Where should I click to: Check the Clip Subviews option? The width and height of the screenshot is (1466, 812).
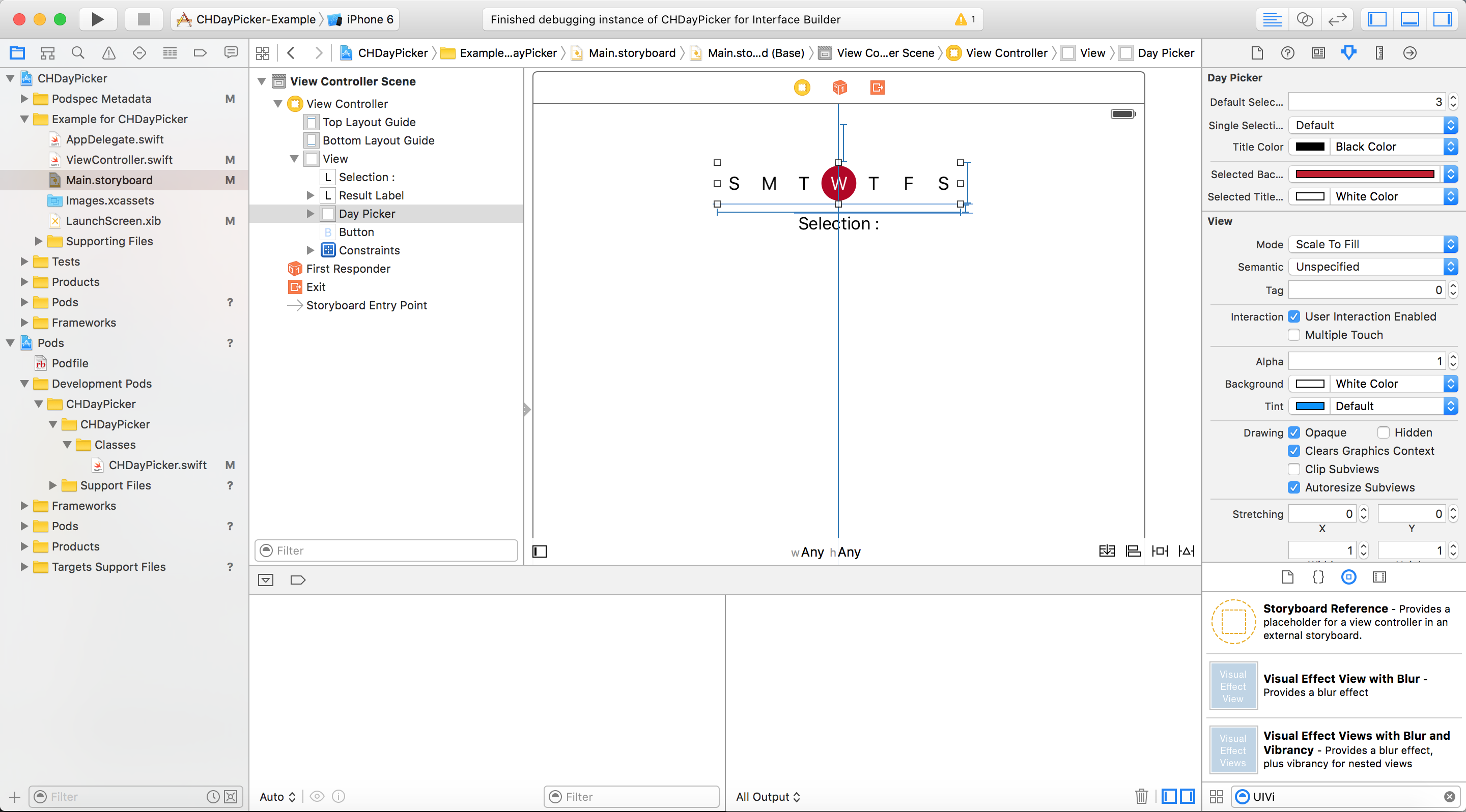1293,469
